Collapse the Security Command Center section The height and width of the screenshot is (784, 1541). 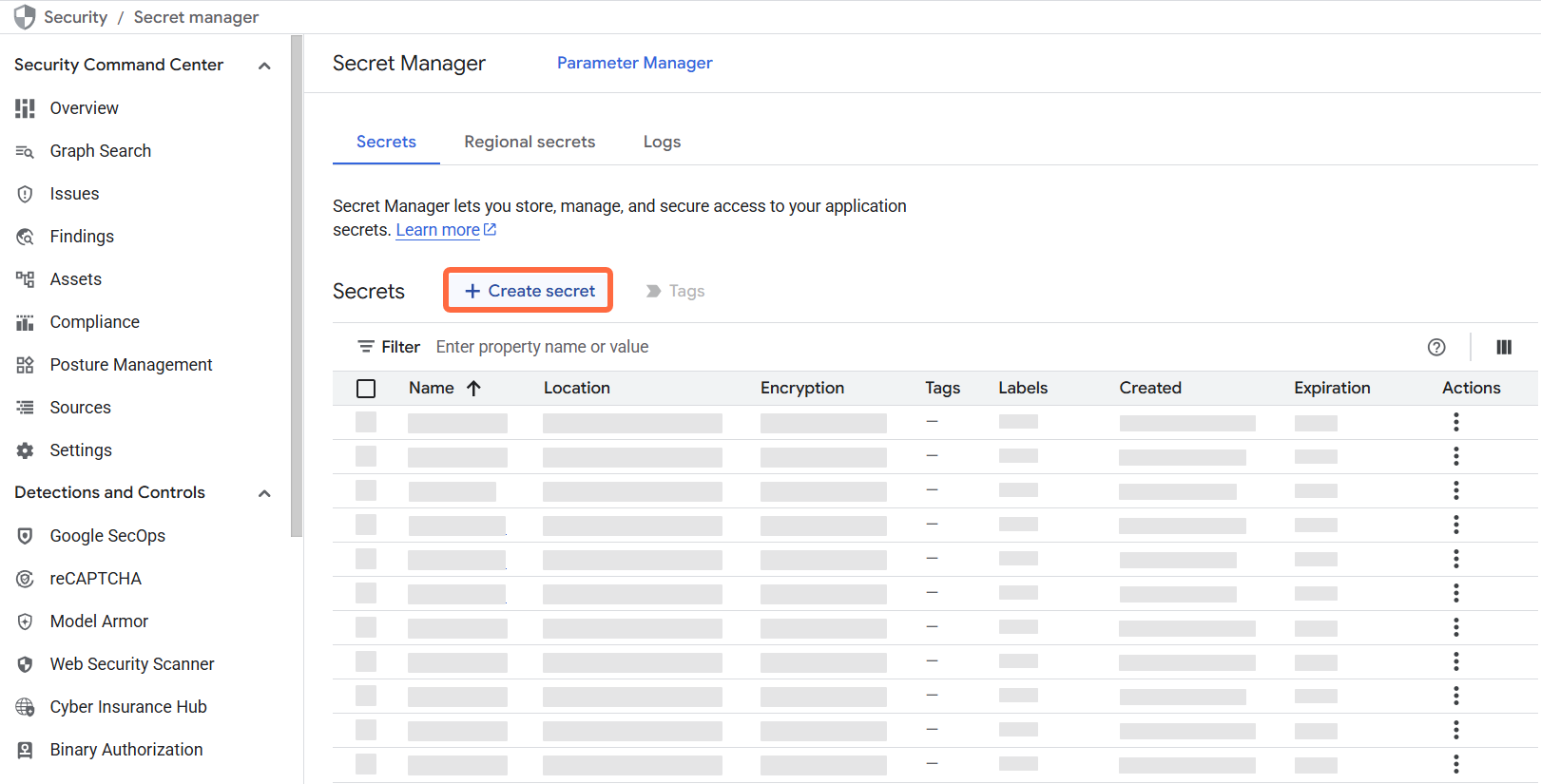(264, 66)
